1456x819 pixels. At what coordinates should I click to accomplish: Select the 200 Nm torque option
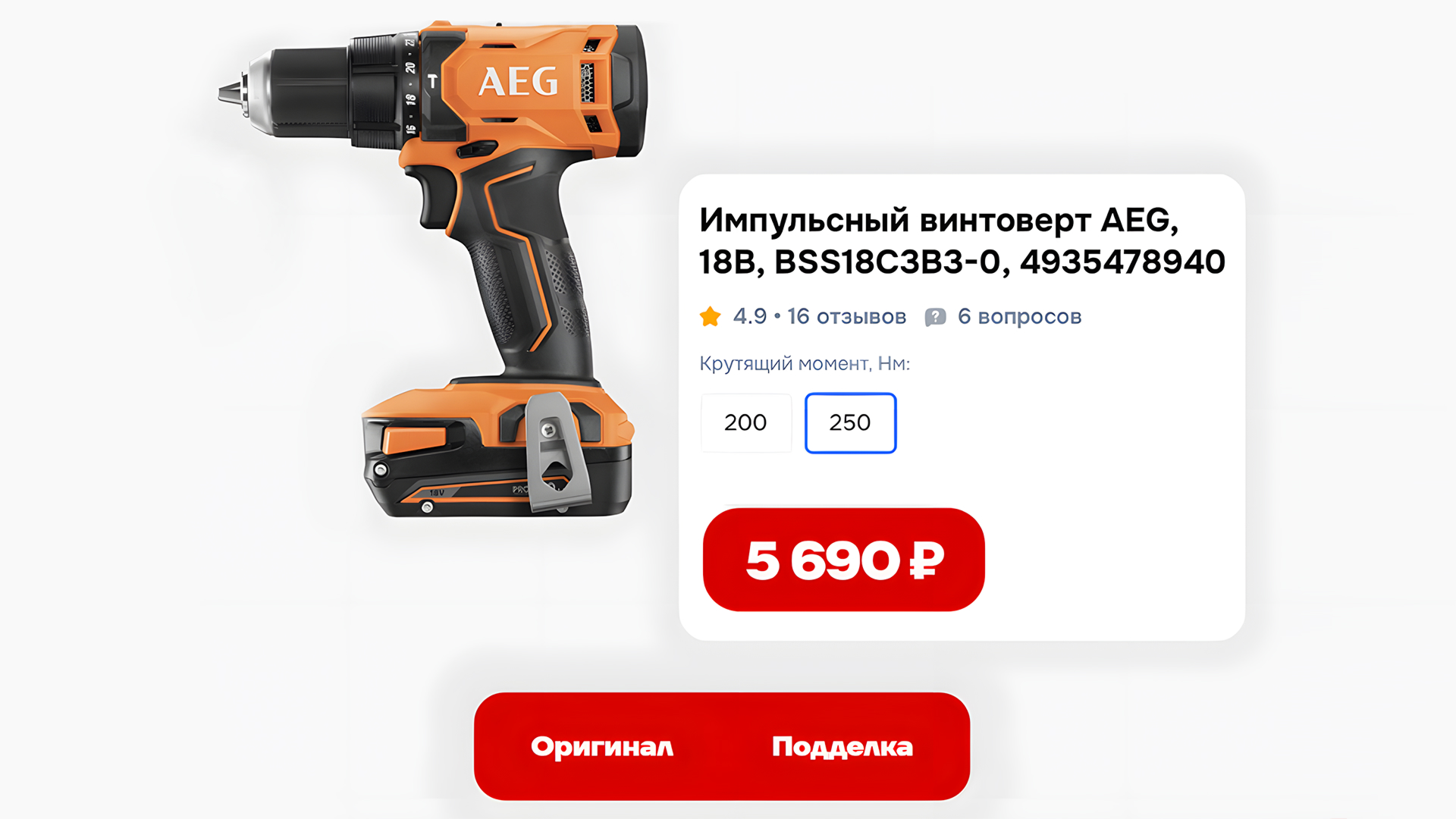(x=746, y=423)
